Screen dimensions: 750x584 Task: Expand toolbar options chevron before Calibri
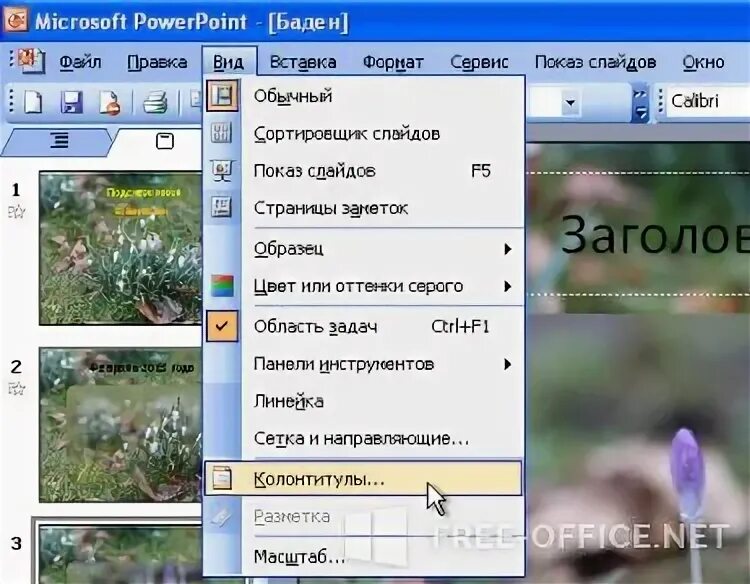[x=640, y=103]
